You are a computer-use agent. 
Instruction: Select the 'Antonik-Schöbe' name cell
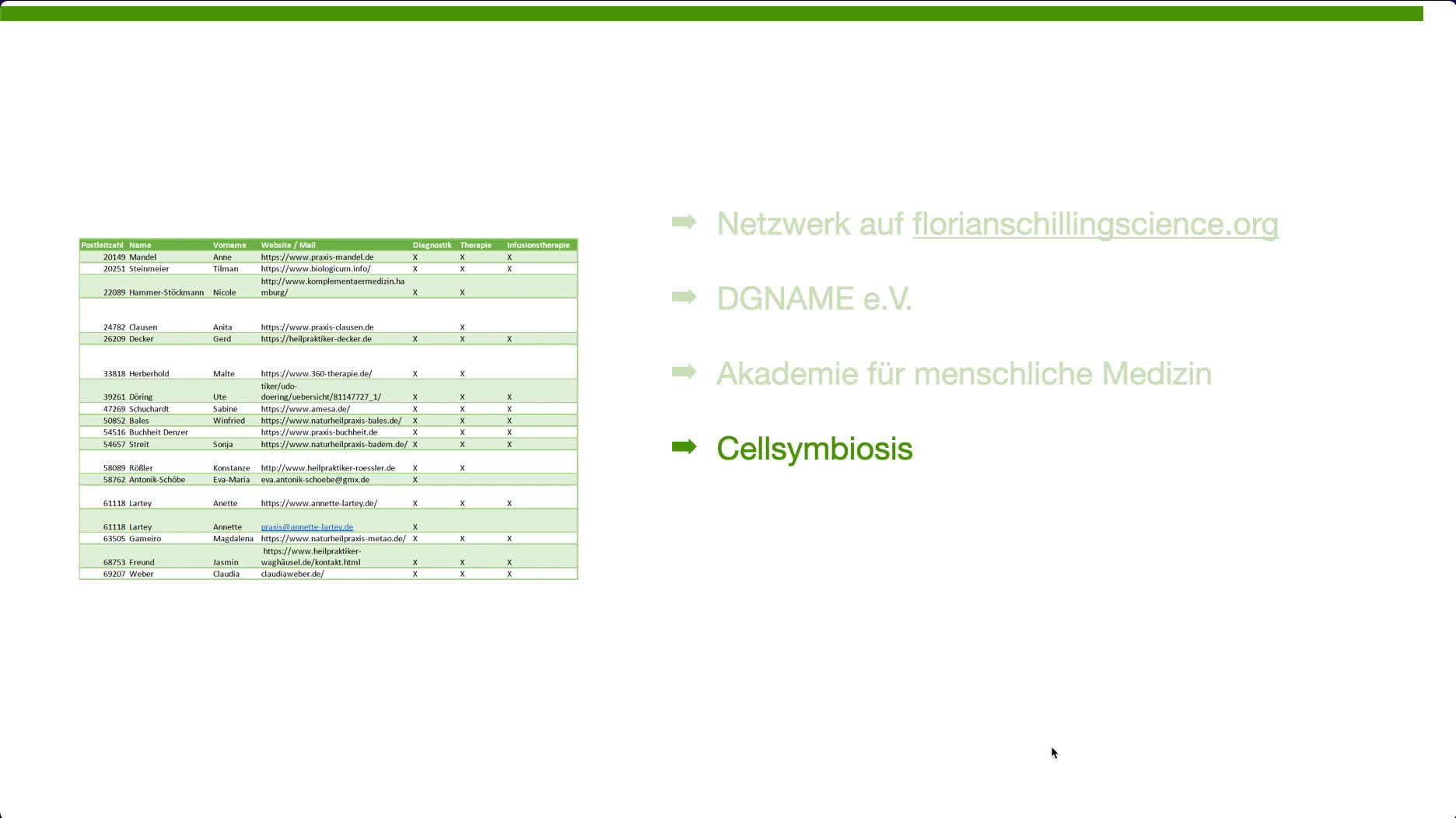tap(157, 480)
